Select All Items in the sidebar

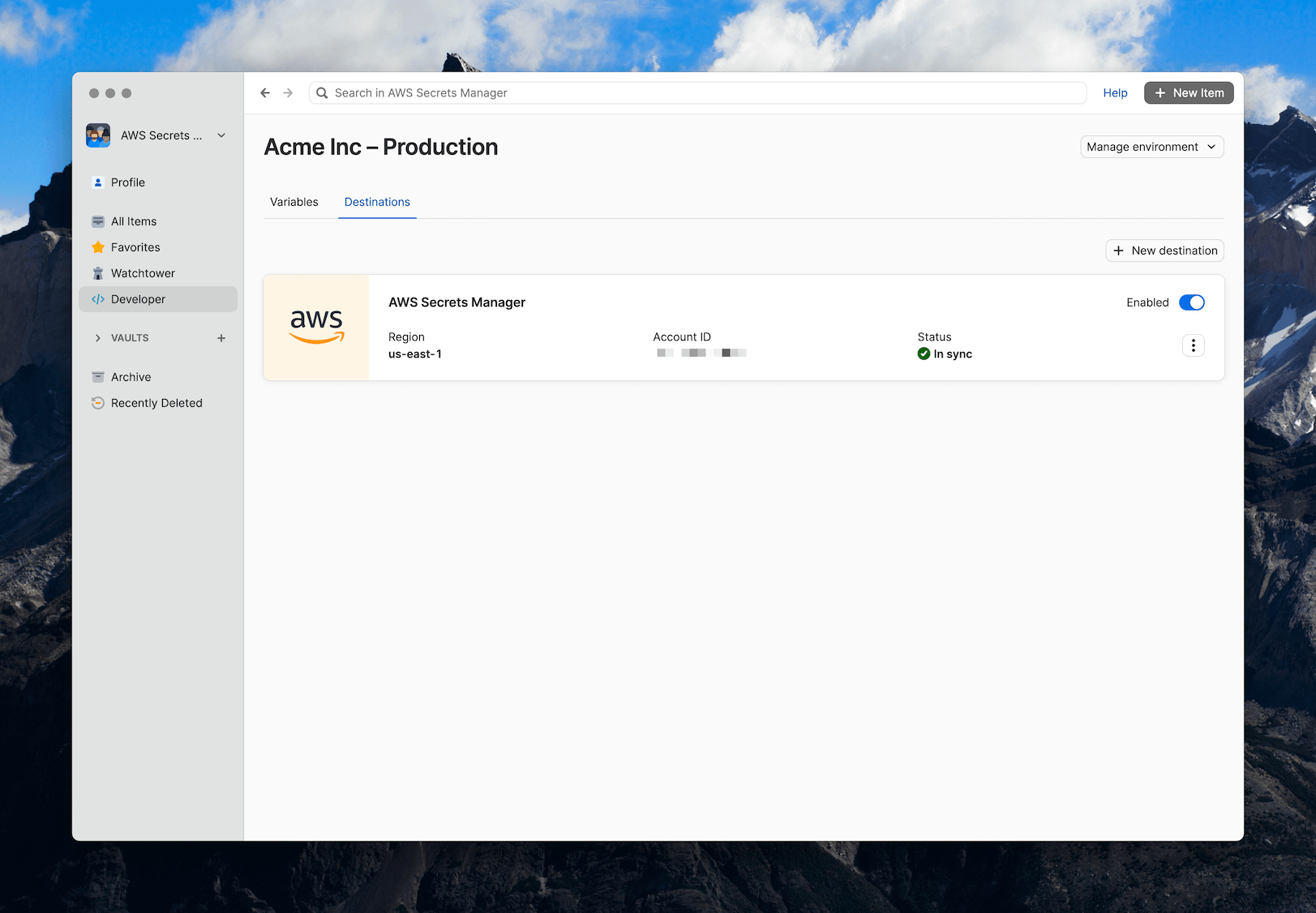coord(132,221)
